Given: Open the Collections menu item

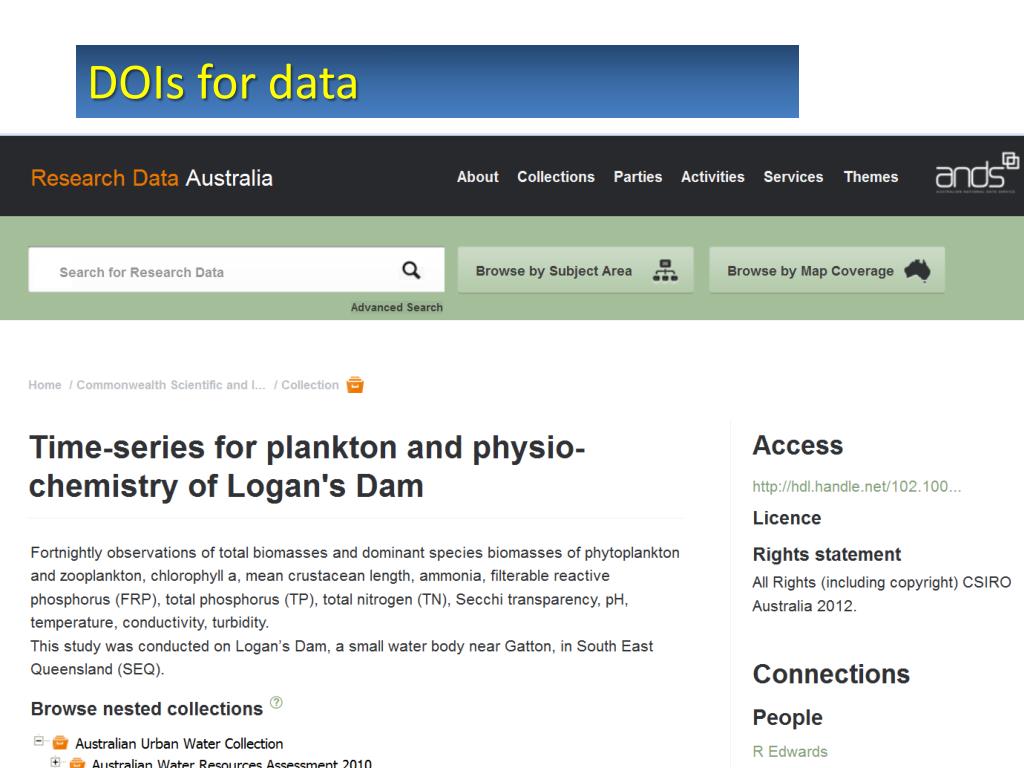Looking at the screenshot, I should [556, 177].
